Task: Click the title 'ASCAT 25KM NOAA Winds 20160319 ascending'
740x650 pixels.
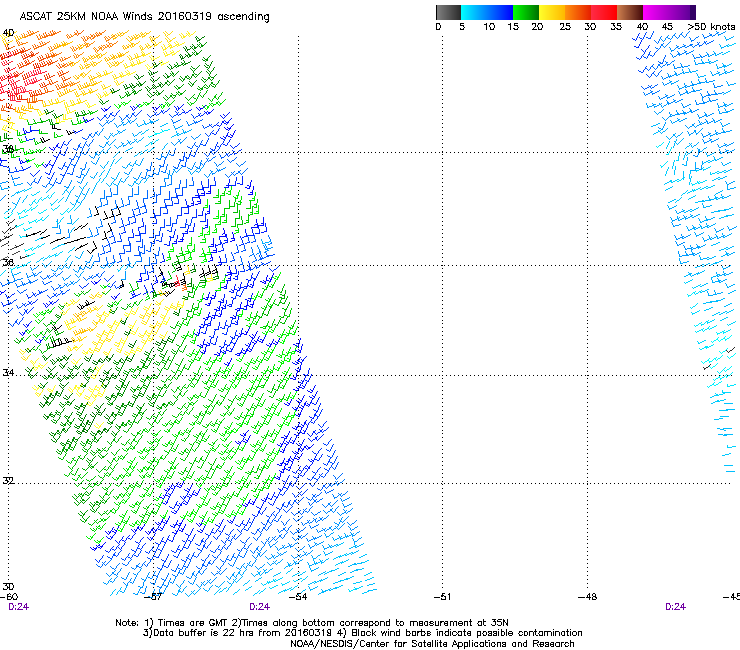Action: tap(144, 17)
